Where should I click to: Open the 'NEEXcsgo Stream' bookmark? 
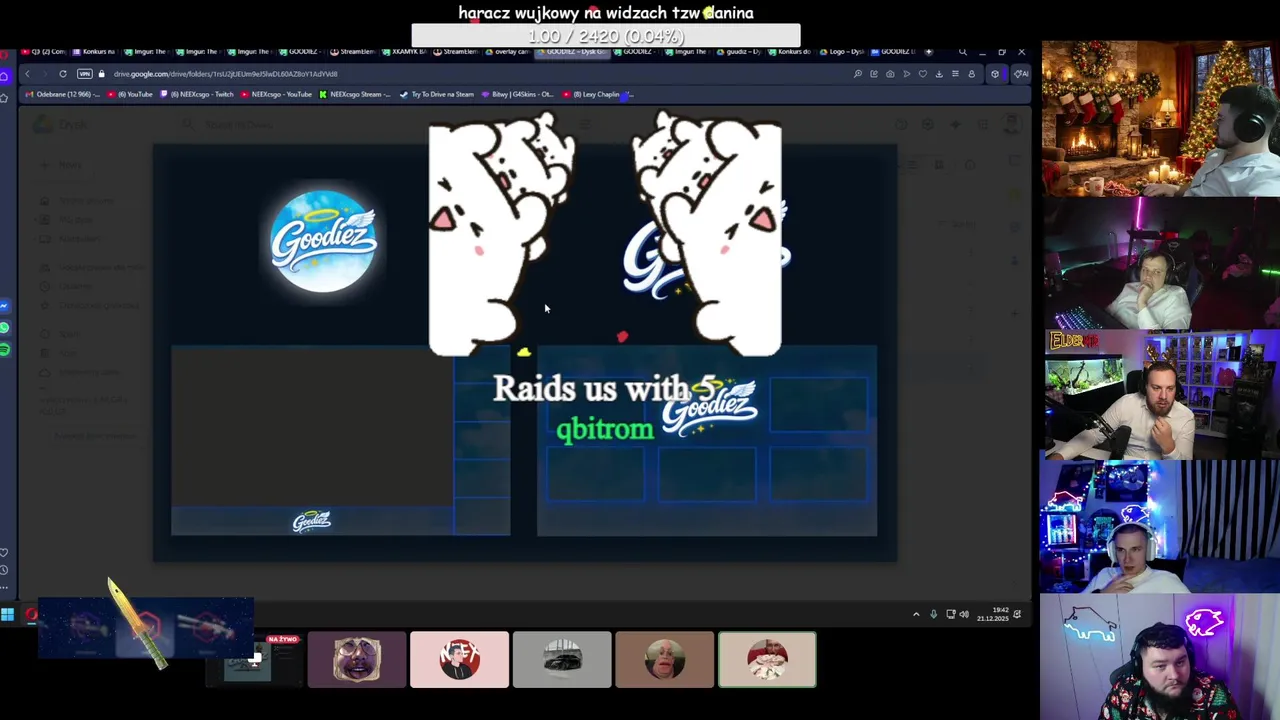coord(355,94)
